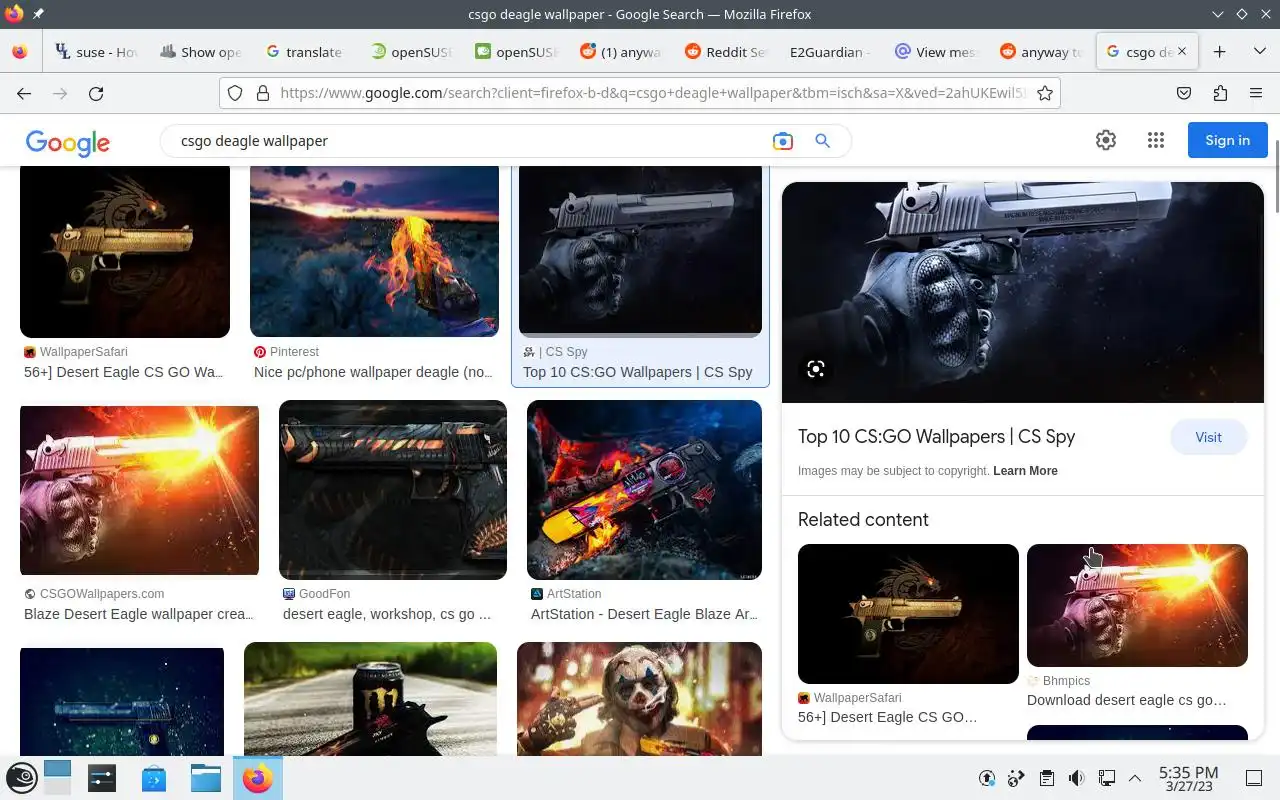Close the csgo deagle tab
This screenshot has width=1280, height=800.
tap(1182, 52)
